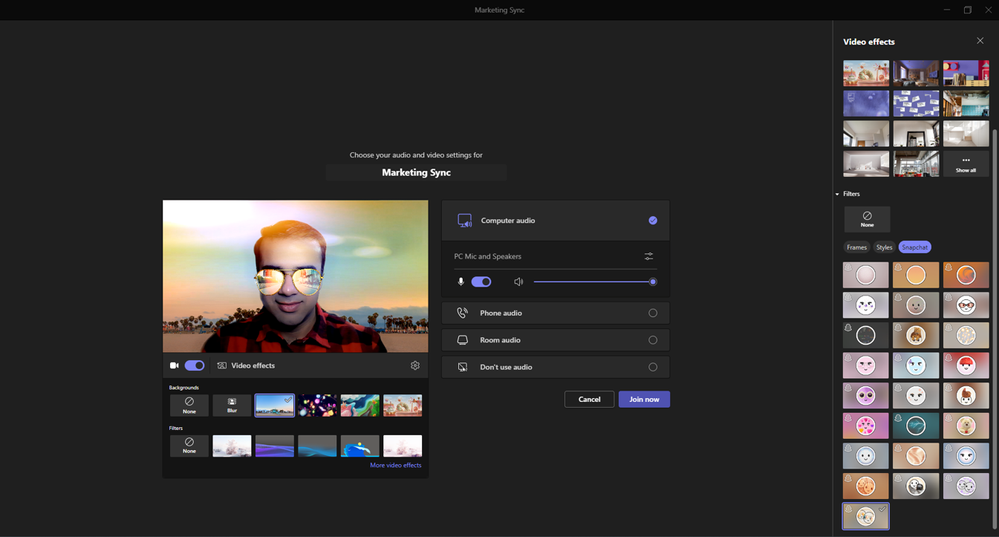The width and height of the screenshot is (999, 537).
Task: Expand backgrounds with Show all
Action: pos(965,164)
